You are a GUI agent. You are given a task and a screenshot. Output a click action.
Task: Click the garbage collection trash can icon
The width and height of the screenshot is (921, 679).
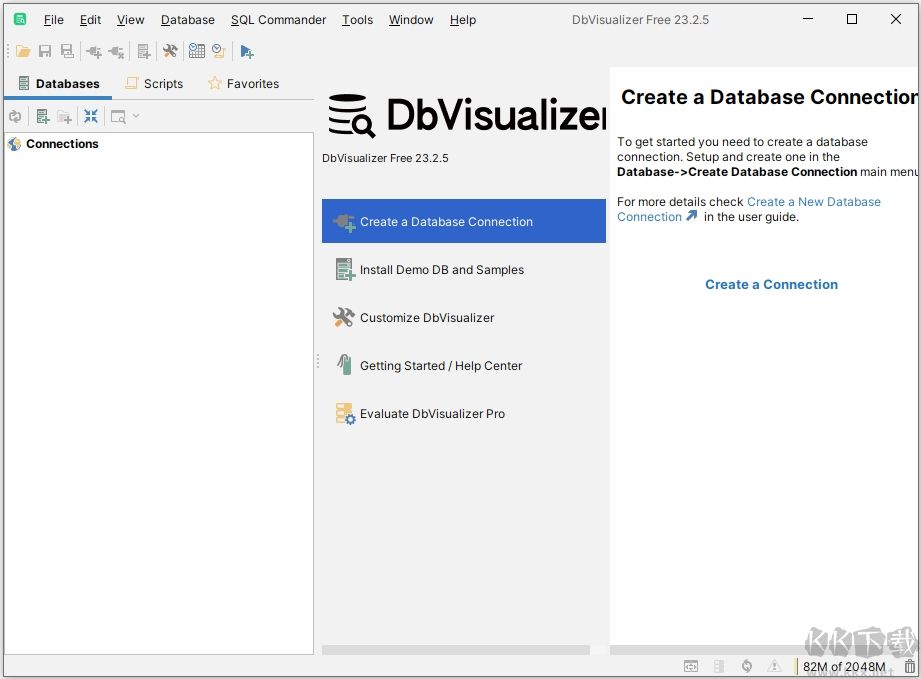(x=910, y=666)
